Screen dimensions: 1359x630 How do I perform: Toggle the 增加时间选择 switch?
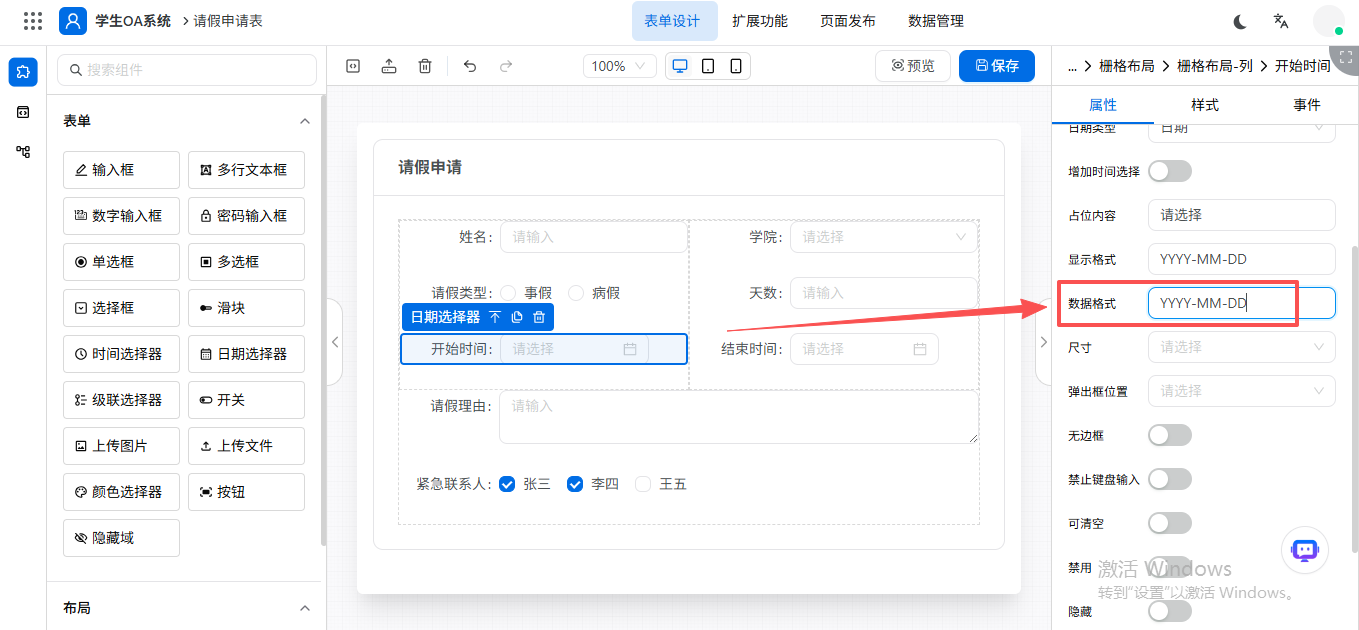(x=1170, y=171)
